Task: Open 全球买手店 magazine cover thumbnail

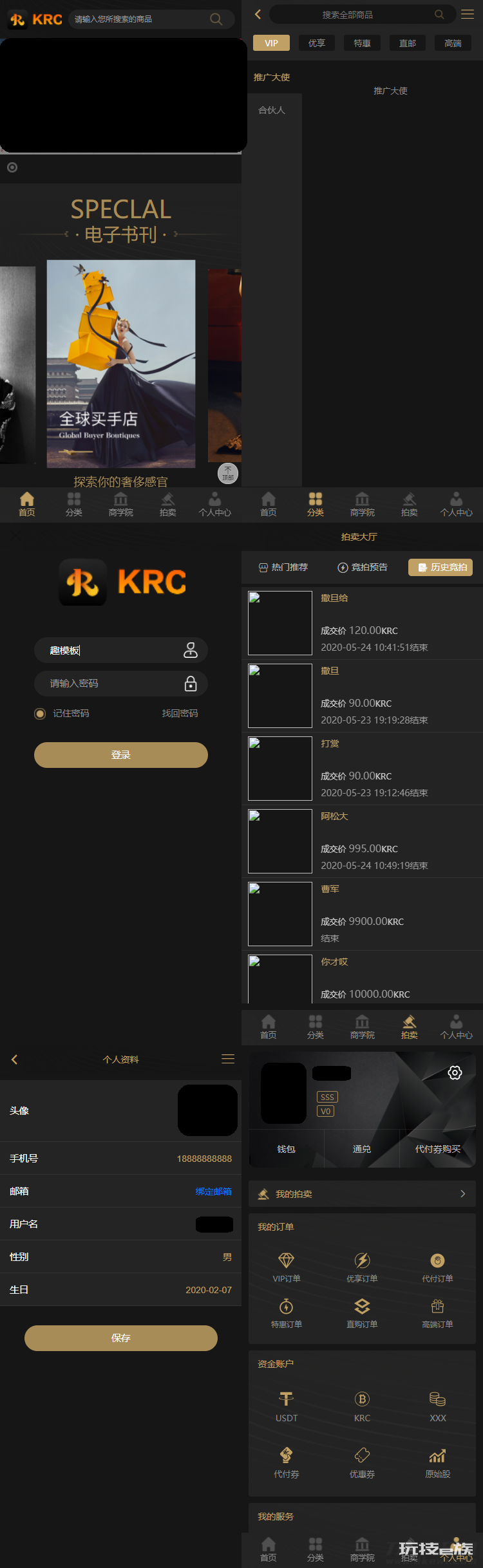Action: click(121, 364)
